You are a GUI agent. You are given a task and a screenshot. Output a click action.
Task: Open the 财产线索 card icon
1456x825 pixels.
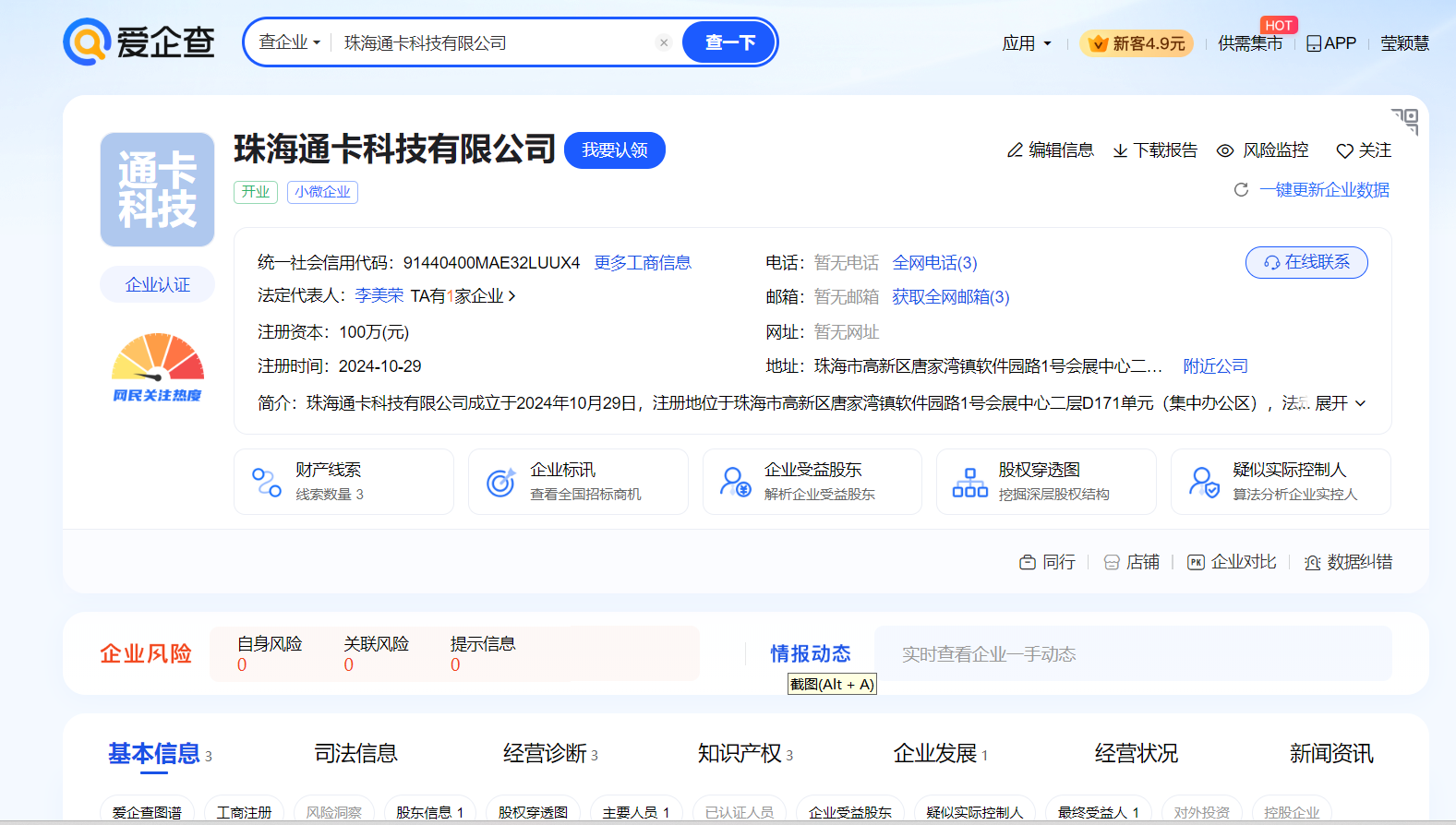click(x=267, y=482)
